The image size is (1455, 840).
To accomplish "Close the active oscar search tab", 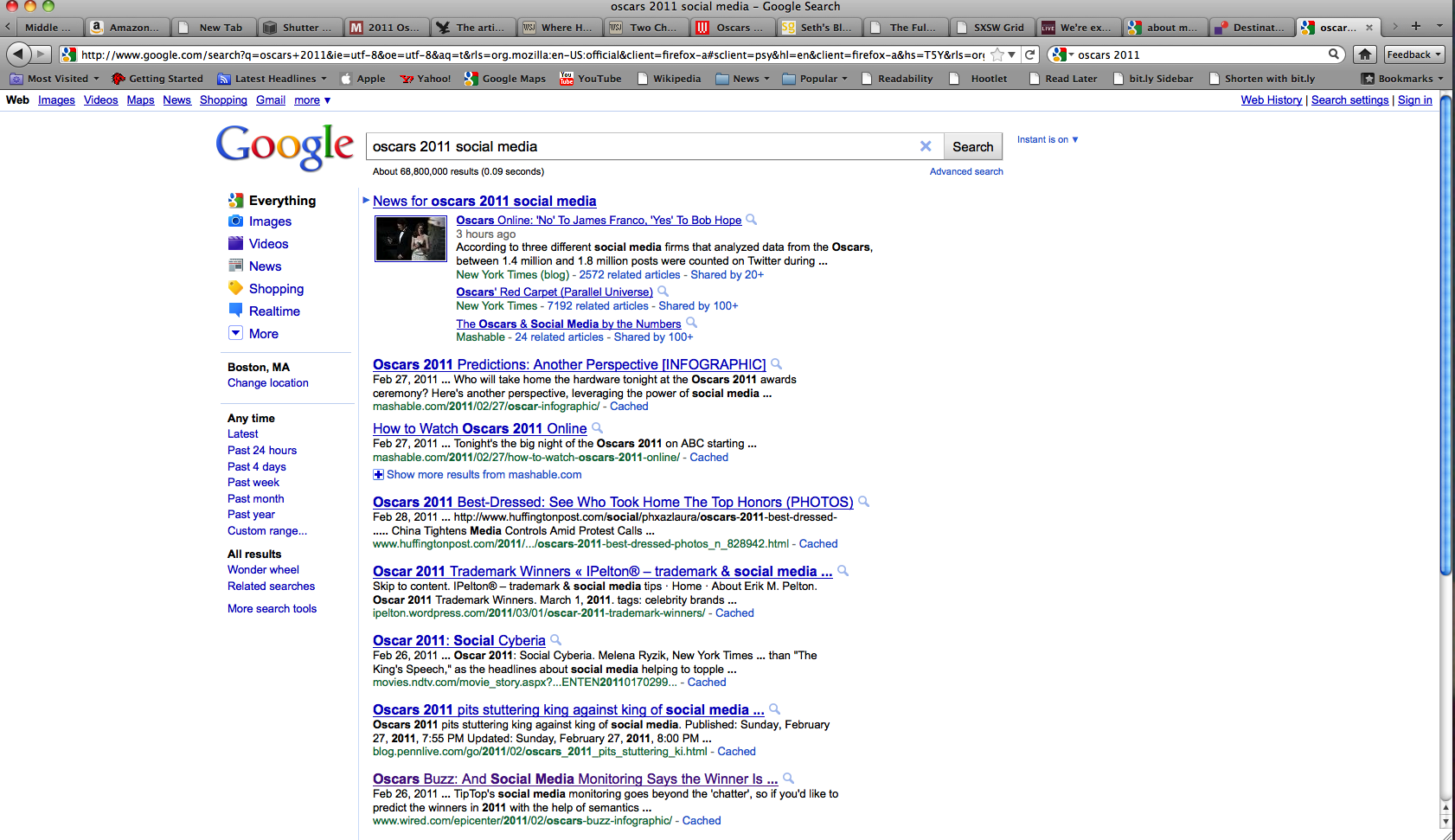I will 1369,28.
